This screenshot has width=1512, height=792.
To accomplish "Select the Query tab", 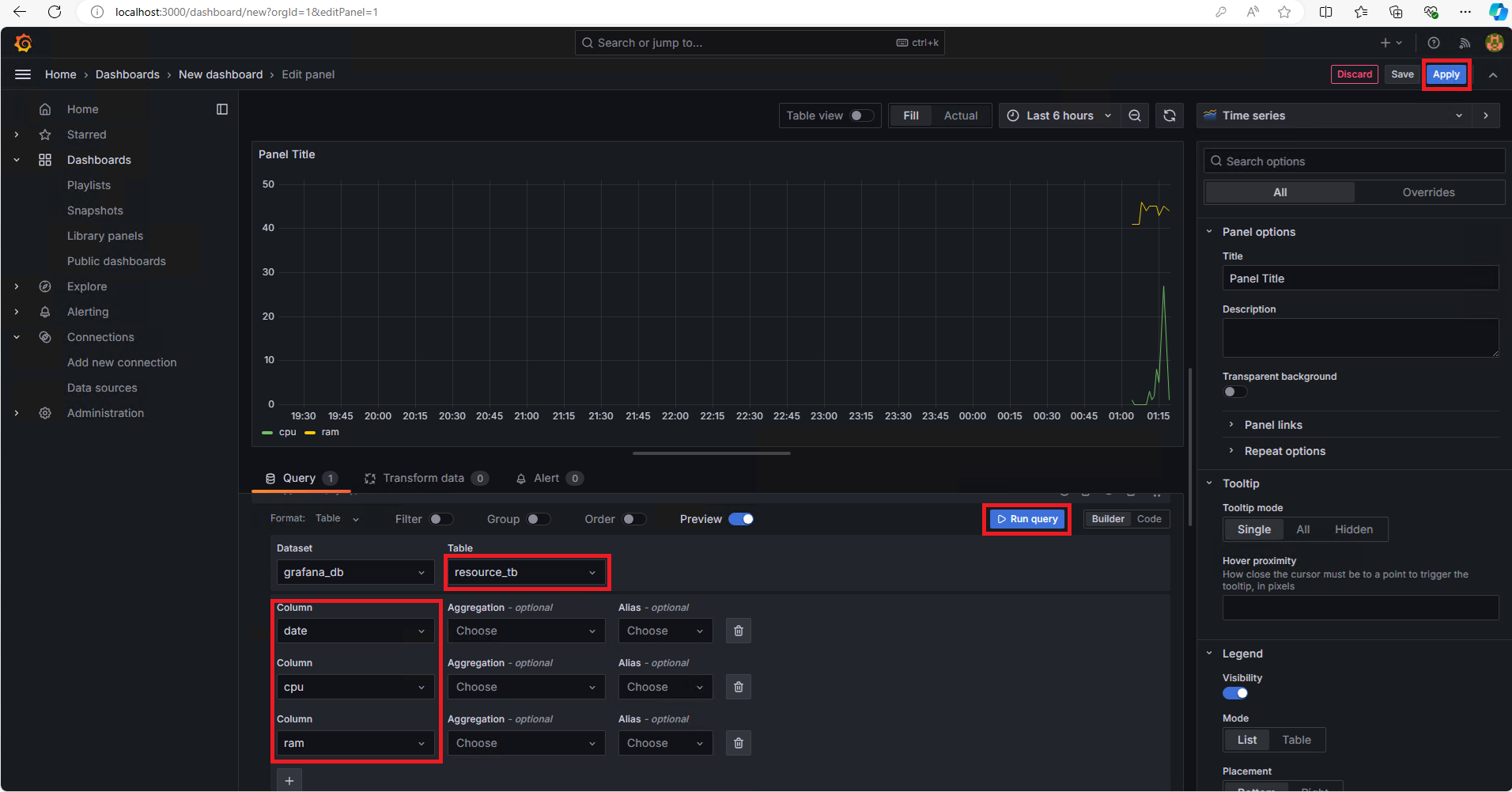I will (301, 478).
